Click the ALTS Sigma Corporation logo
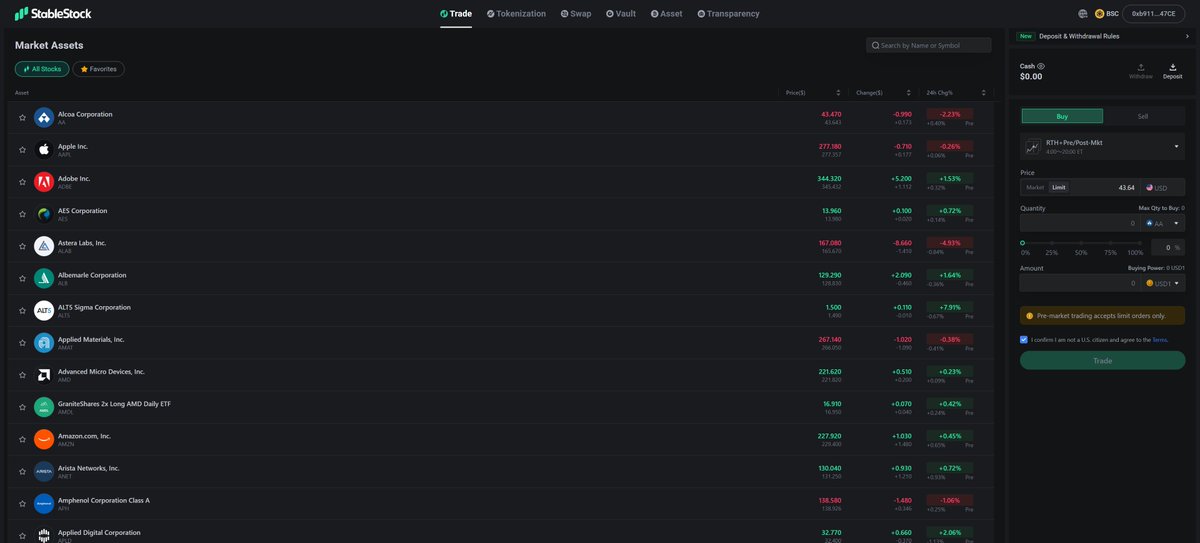The image size is (1200, 543). tap(44, 311)
